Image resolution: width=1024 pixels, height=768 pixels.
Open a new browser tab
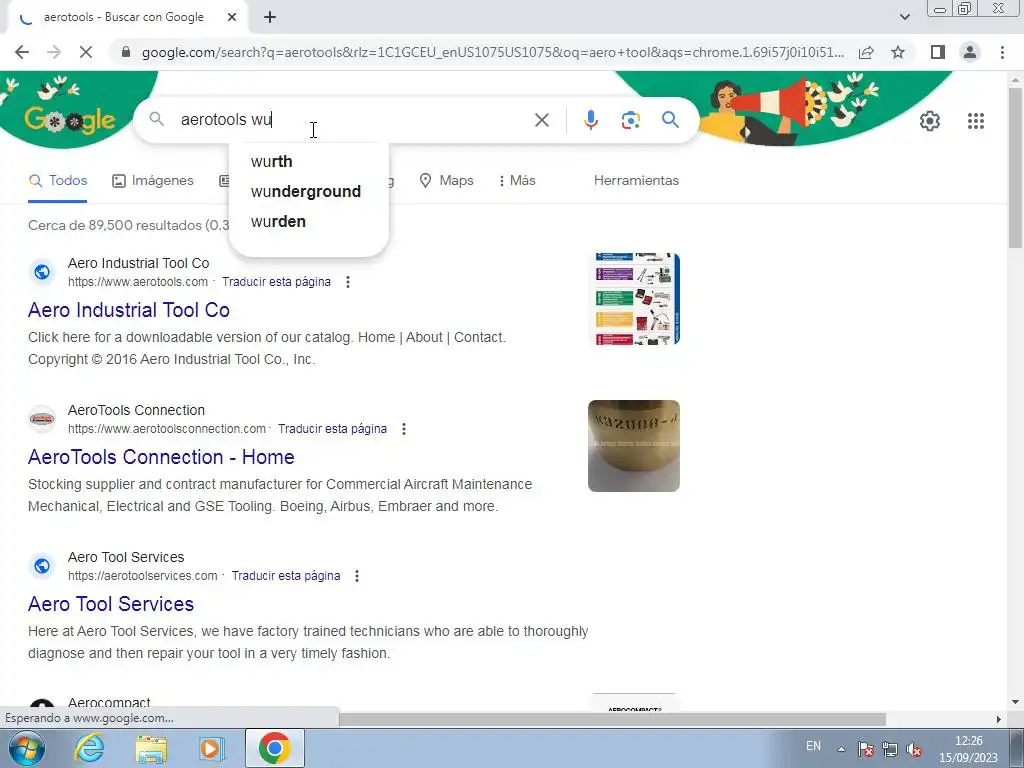270,18
